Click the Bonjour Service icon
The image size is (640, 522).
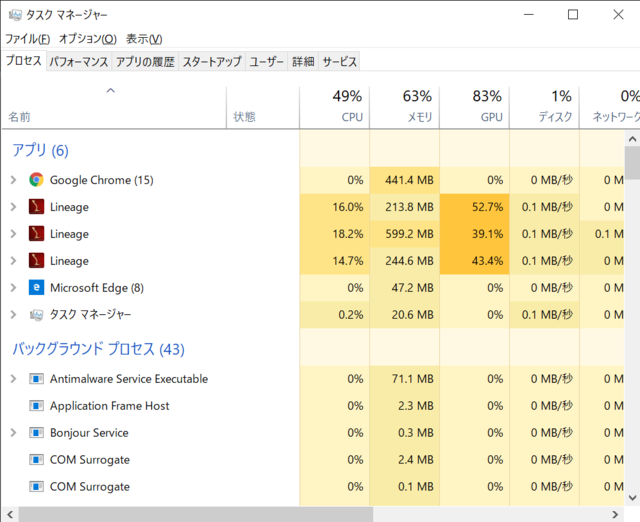coord(36,433)
